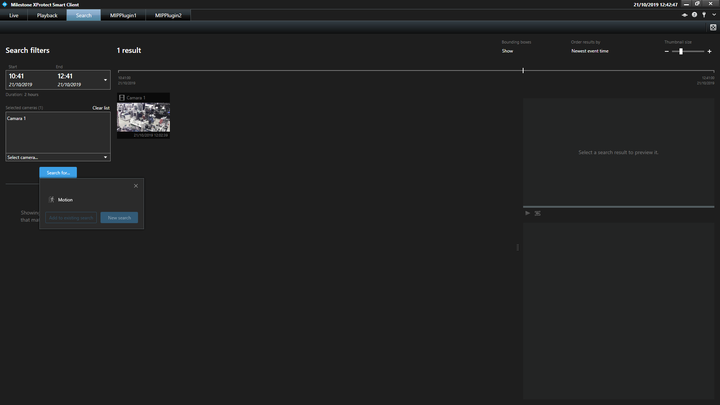Image resolution: width=720 pixels, height=405 pixels.
Task: Click the New search button
Action: (x=119, y=217)
